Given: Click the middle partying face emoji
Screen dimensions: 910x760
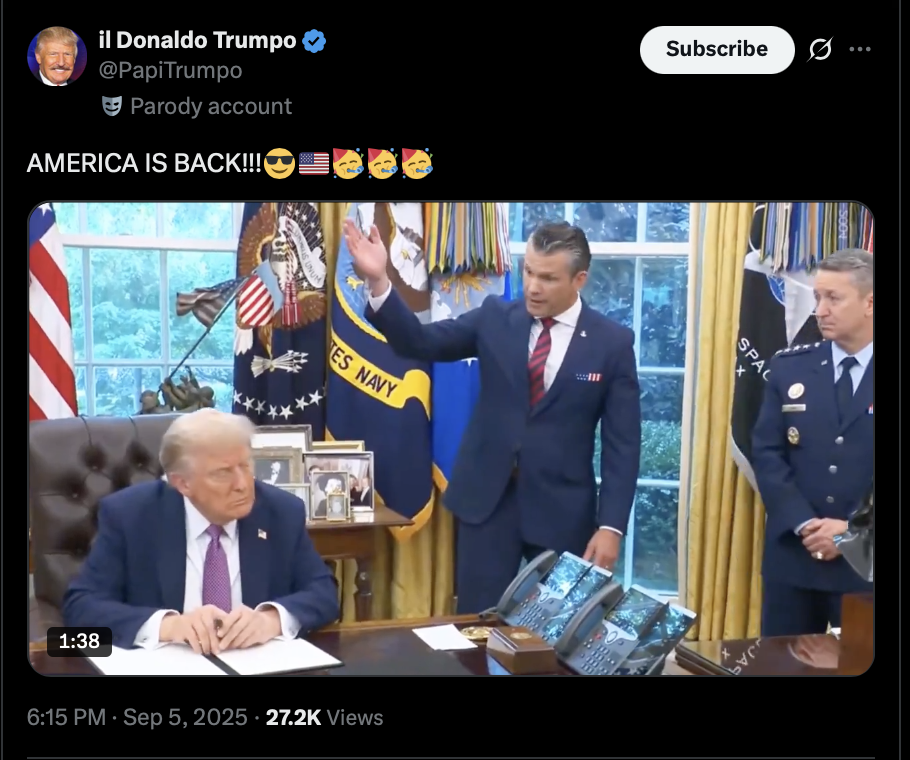Looking at the screenshot, I should [382, 163].
